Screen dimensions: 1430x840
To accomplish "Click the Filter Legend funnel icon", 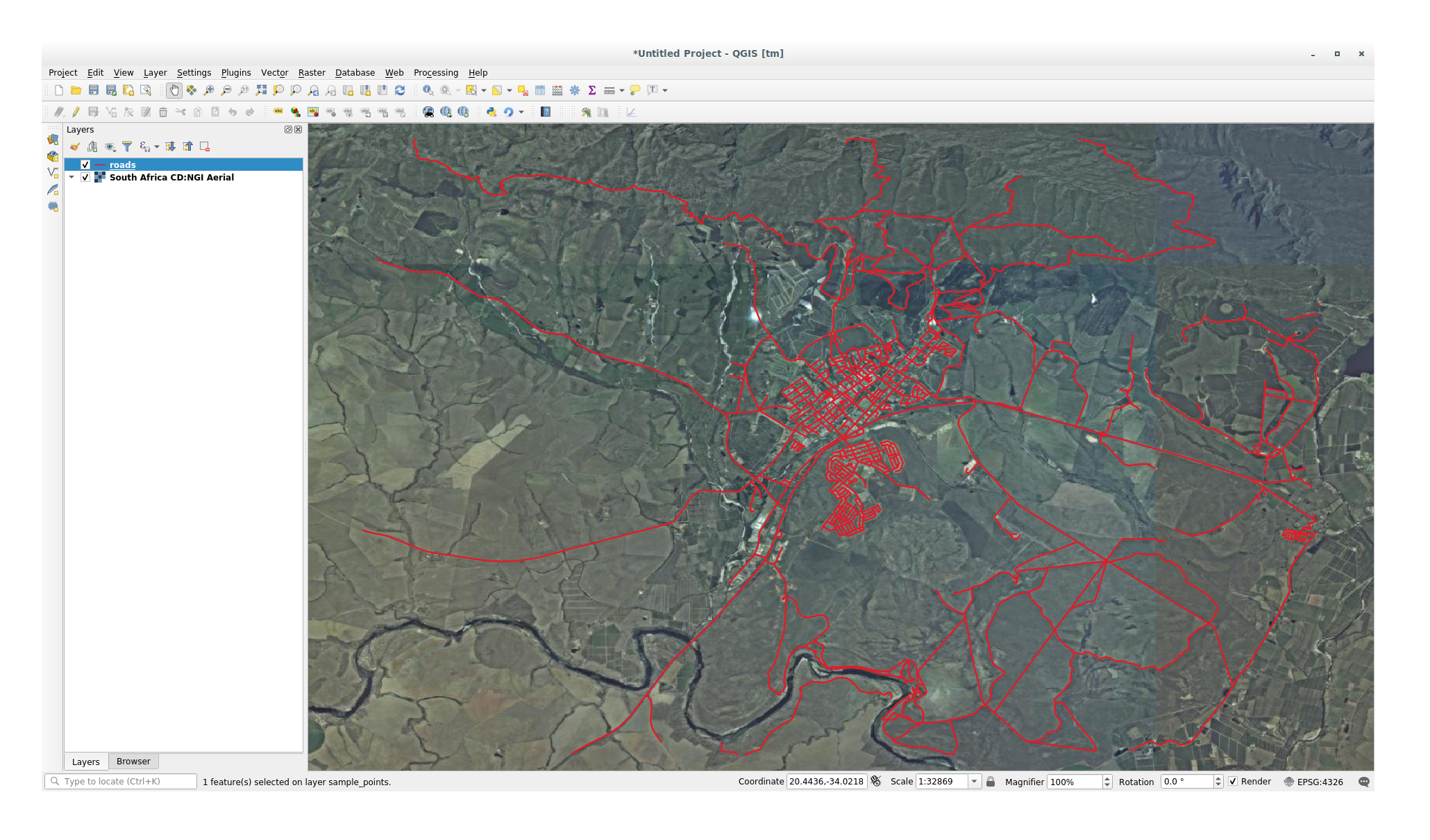I will pyautogui.click(x=127, y=146).
